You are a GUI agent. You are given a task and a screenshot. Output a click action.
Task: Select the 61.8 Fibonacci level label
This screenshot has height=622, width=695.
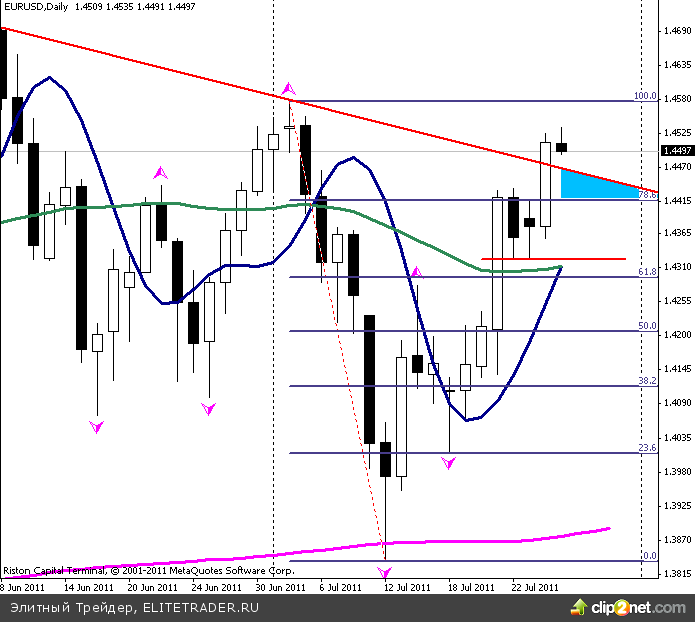pyautogui.click(x=647, y=271)
